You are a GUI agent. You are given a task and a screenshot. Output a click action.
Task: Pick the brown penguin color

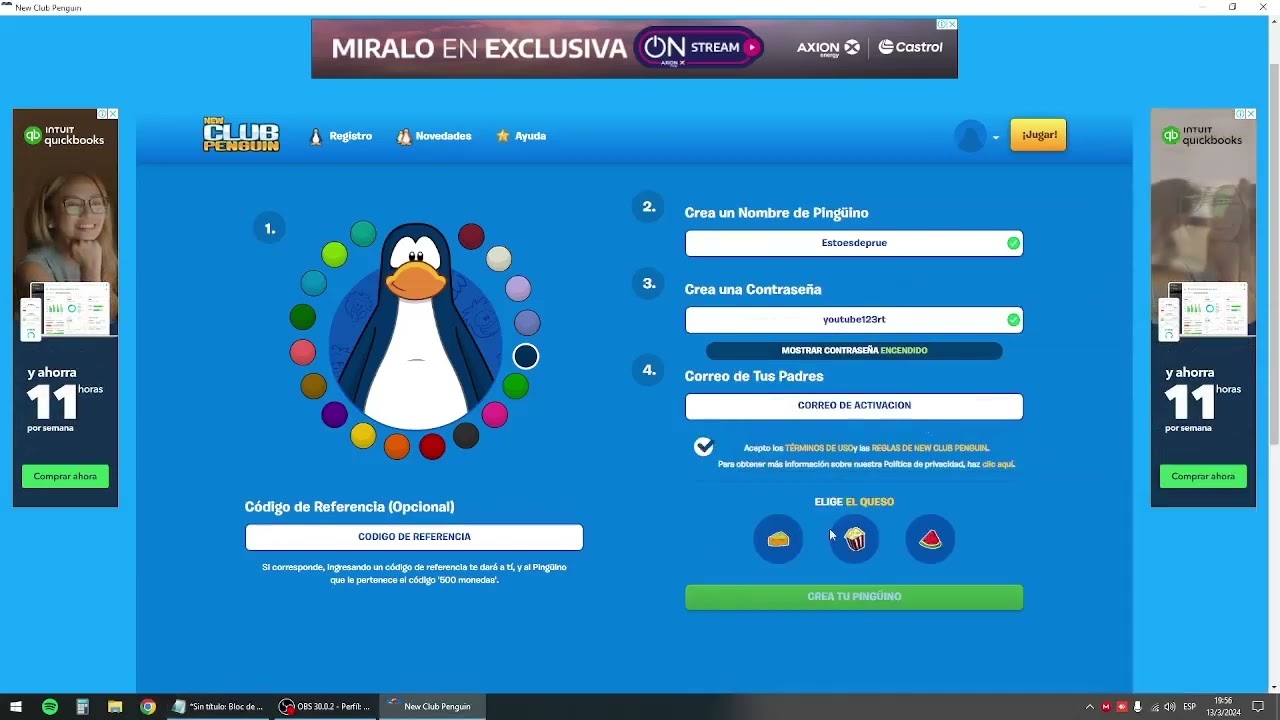click(x=314, y=386)
